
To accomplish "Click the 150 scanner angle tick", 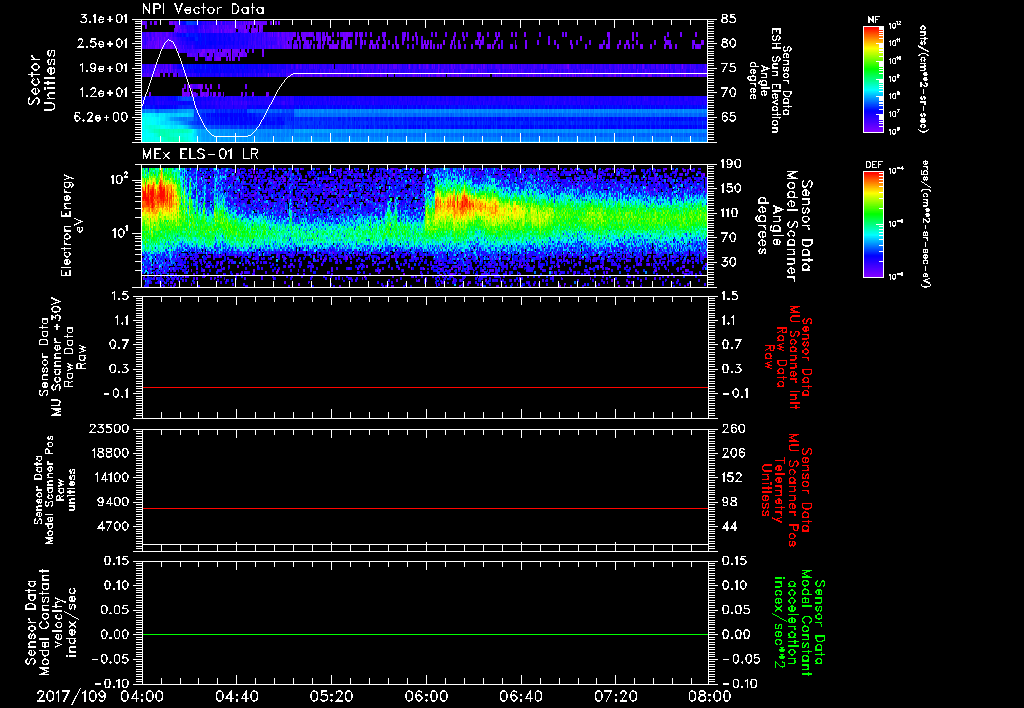I will point(731,188).
